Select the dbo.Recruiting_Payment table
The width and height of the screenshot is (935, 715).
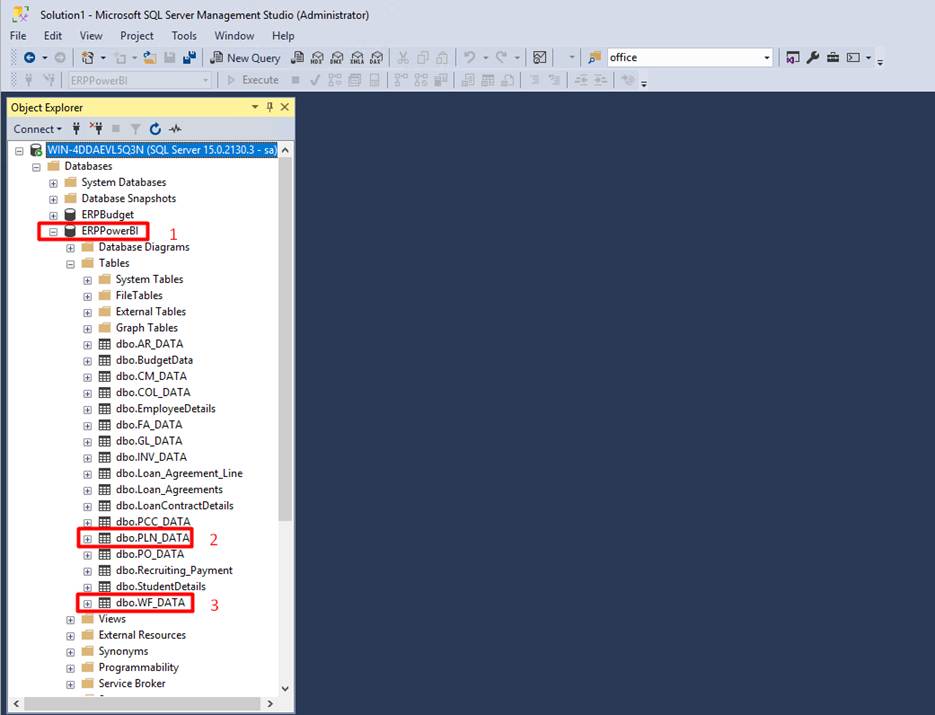(x=174, y=570)
